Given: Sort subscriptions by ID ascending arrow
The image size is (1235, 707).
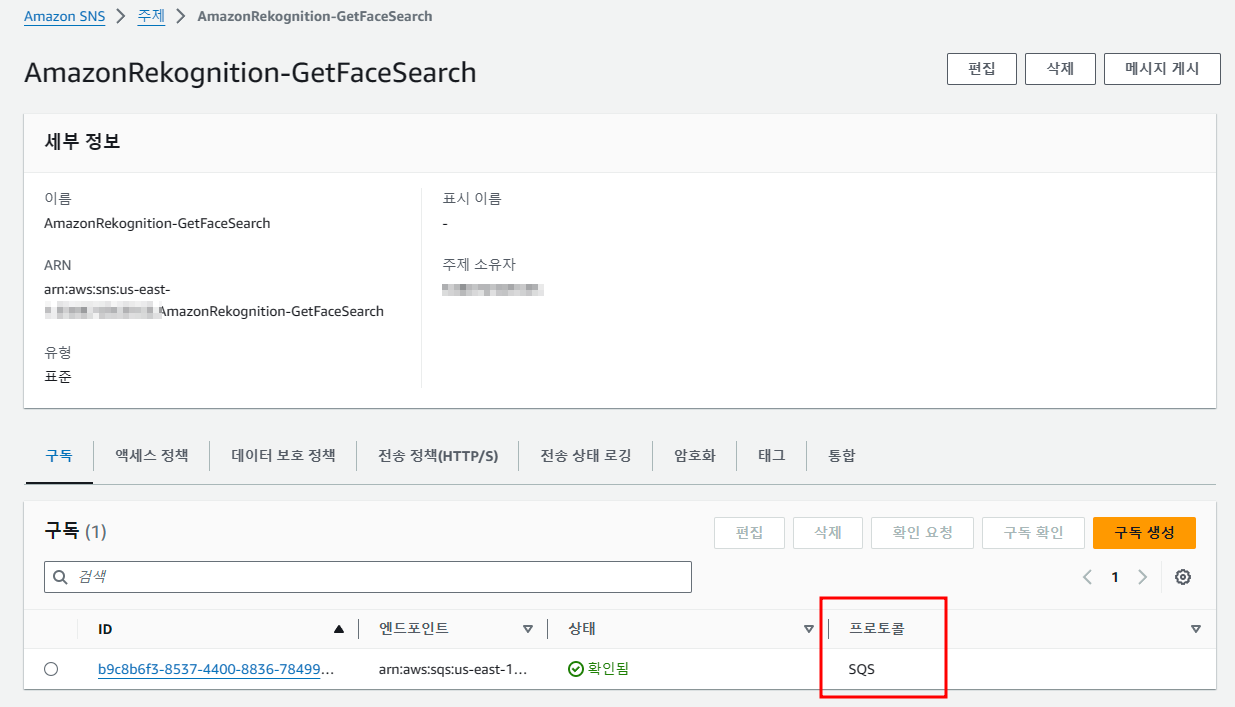Looking at the screenshot, I should (x=339, y=629).
